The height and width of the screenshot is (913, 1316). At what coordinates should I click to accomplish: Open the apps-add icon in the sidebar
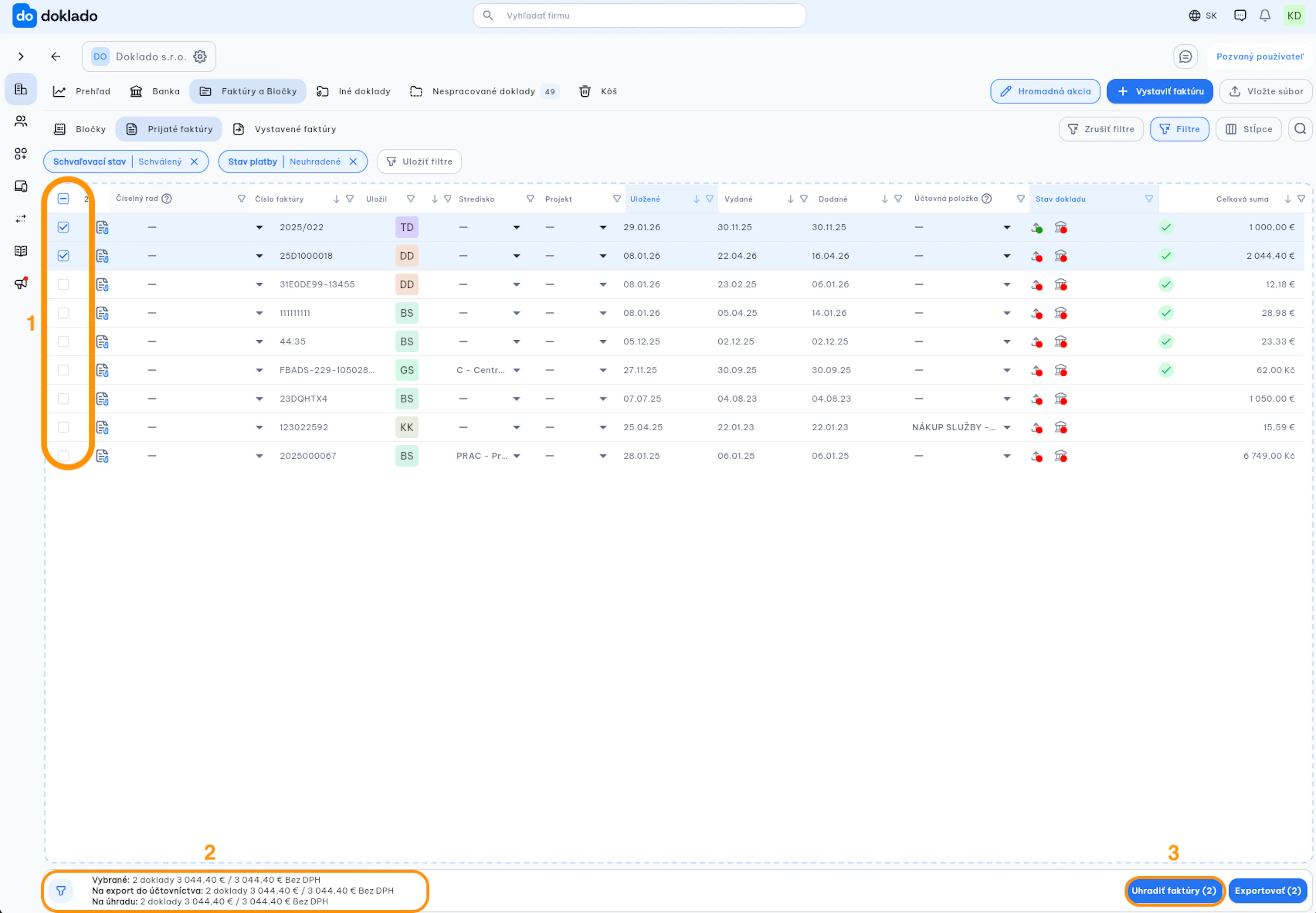[21, 154]
